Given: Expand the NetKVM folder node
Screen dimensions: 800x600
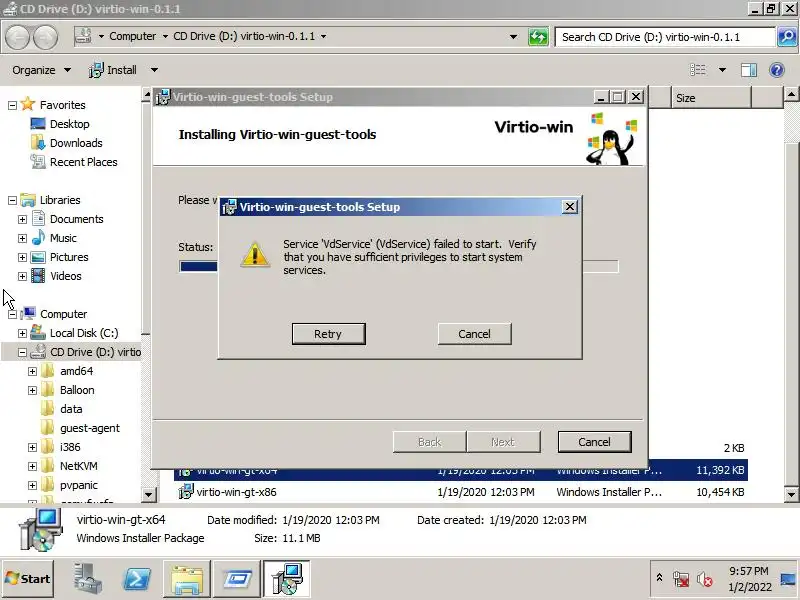Looking at the screenshot, I should (32, 466).
